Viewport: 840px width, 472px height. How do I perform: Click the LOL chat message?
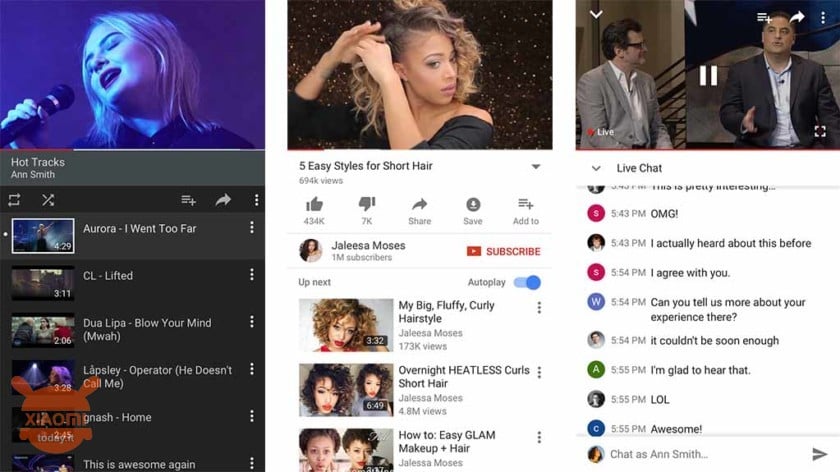tap(659, 400)
